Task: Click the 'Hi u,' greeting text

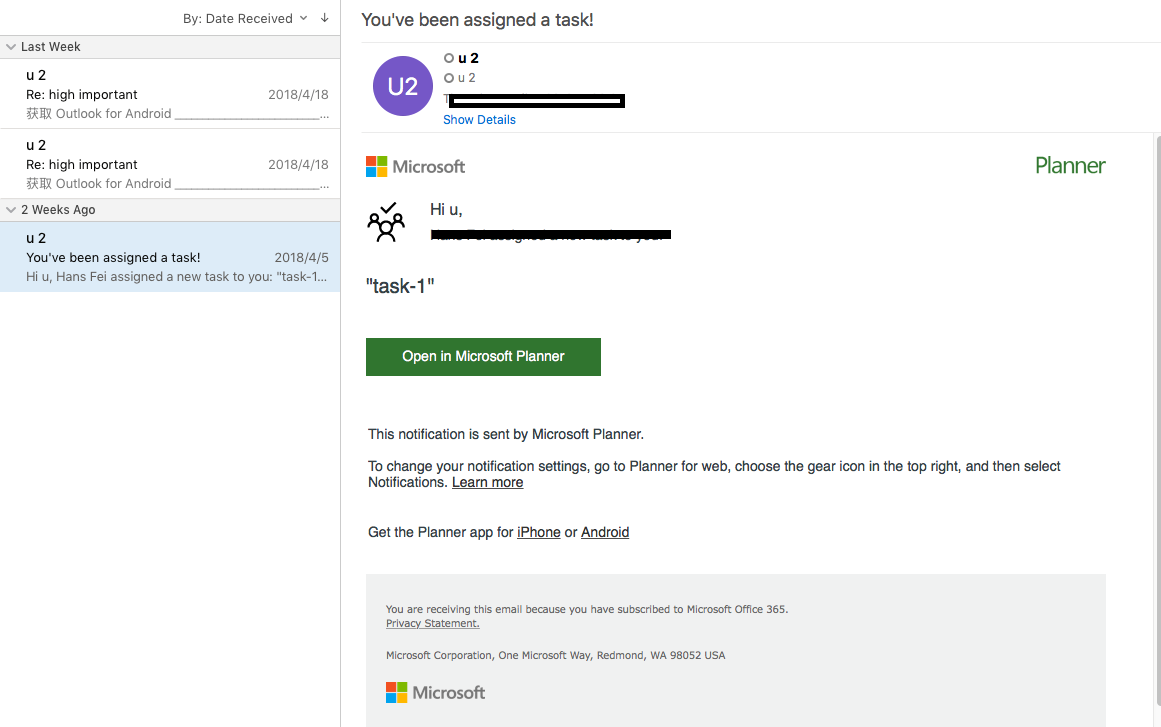Action: point(446,210)
